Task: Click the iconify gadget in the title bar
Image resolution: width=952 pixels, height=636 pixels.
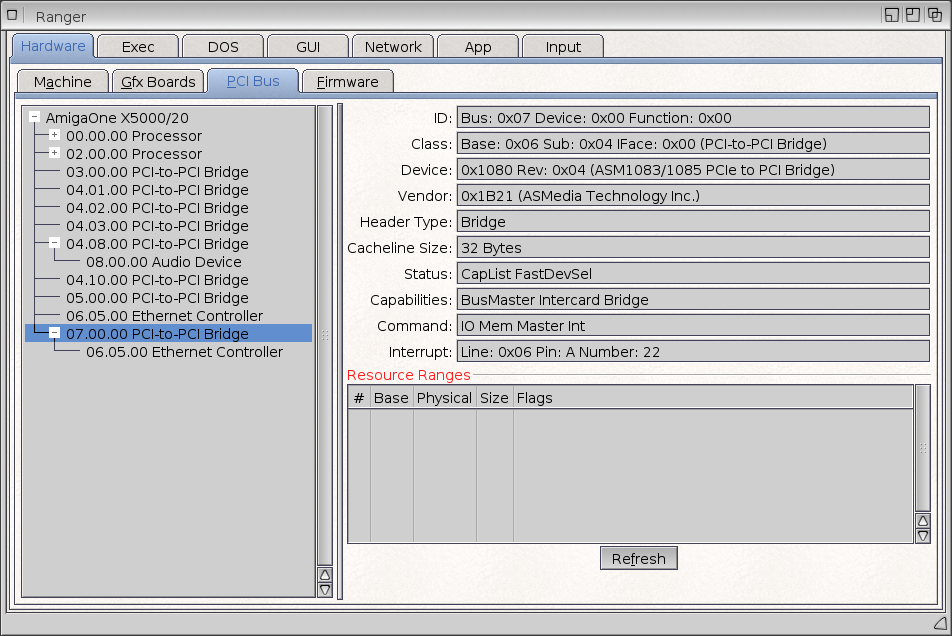Action: [x=891, y=15]
